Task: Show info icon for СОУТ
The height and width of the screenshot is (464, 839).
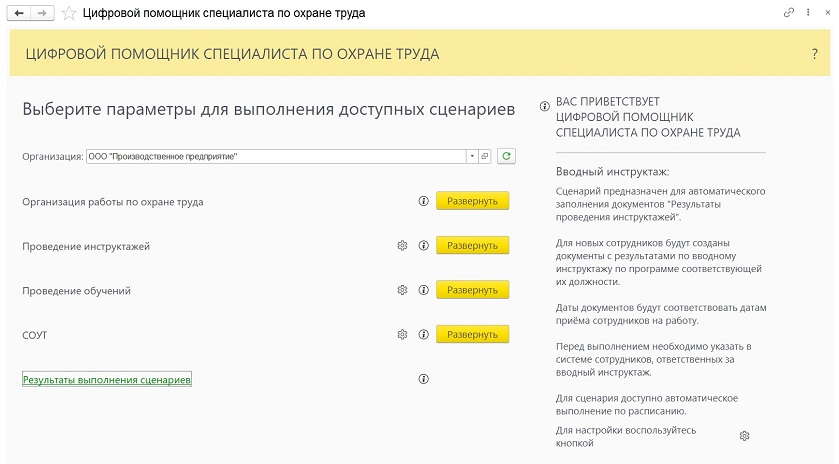Action: 423,334
